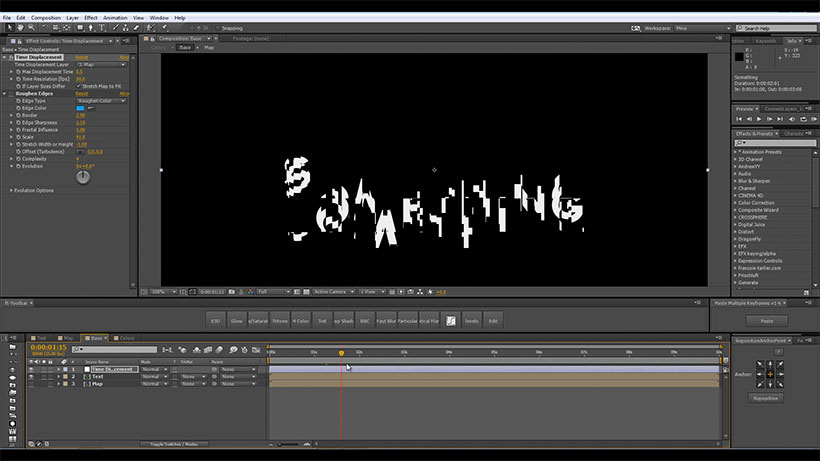
Task: Click the timeline zoom slider
Action: coord(288,444)
